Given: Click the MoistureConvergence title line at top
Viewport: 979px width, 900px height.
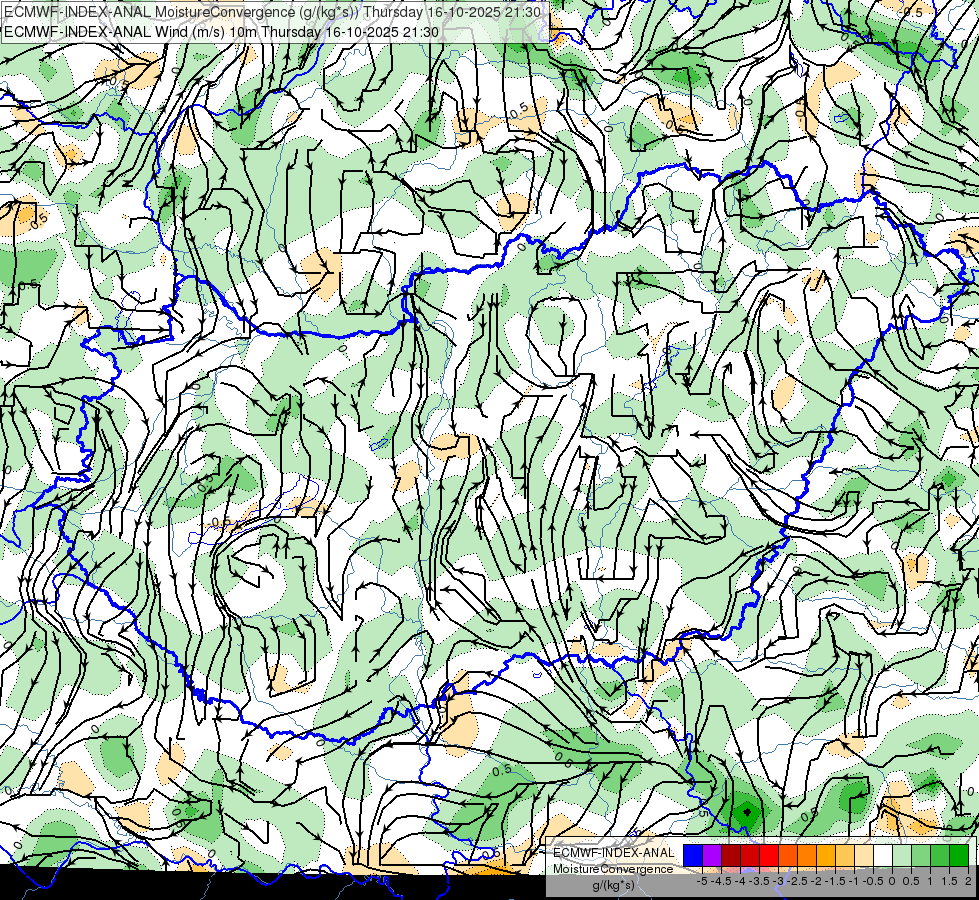Looking at the screenshot, I should 273,12.
